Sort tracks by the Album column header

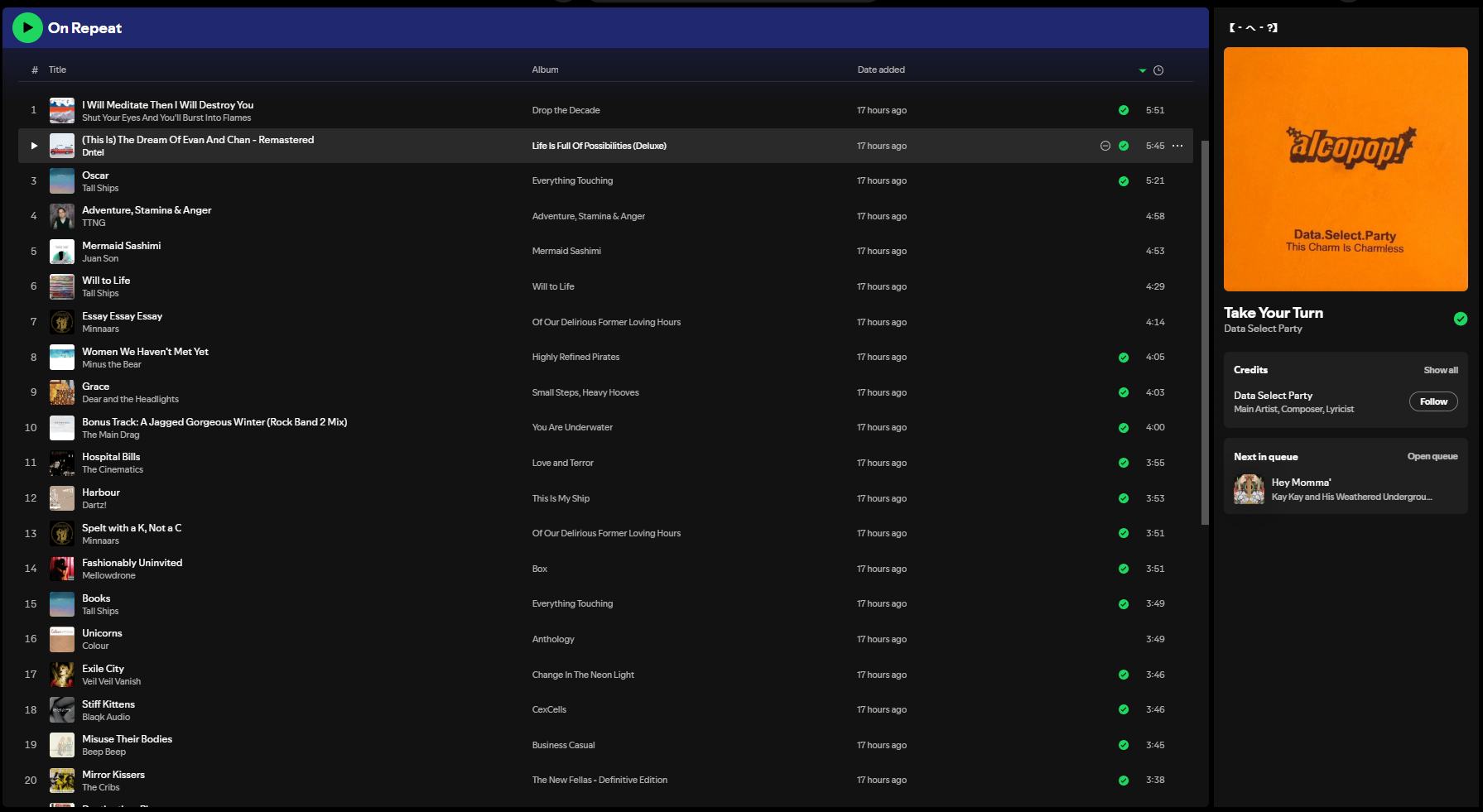545,70
